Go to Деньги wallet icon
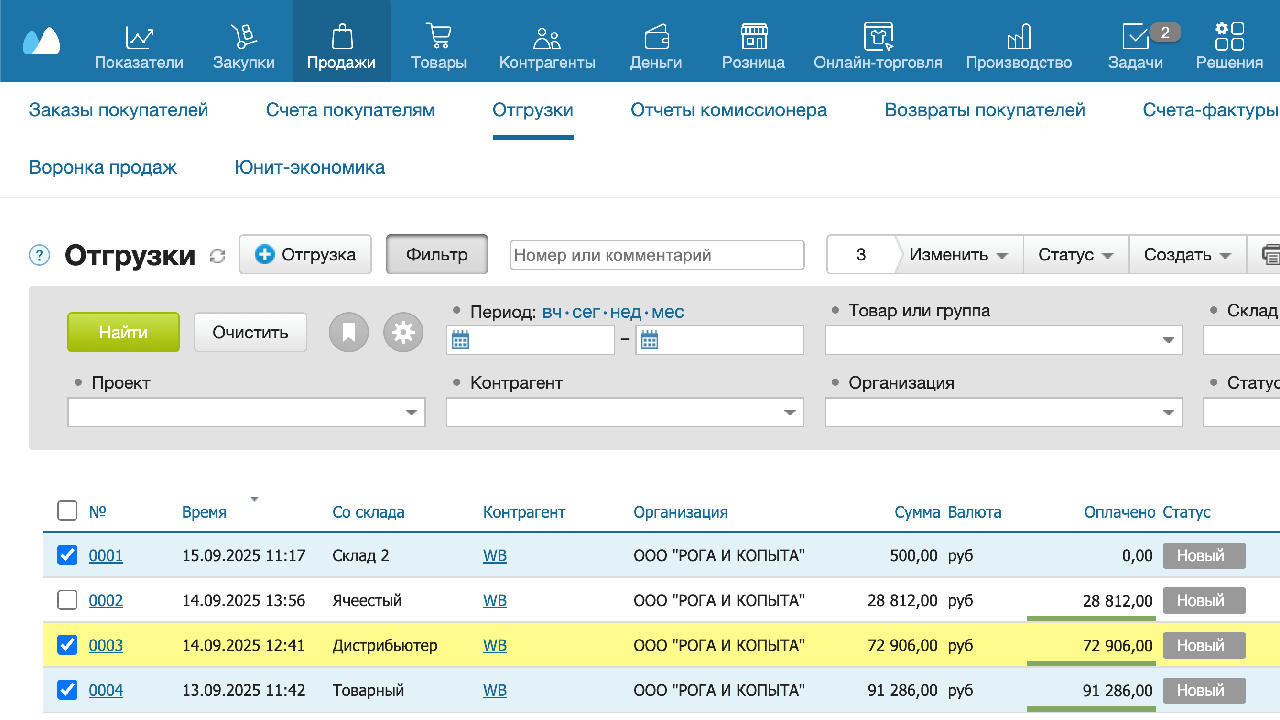The width and height of the screenshot is (1280, 720). coord(656,39)
